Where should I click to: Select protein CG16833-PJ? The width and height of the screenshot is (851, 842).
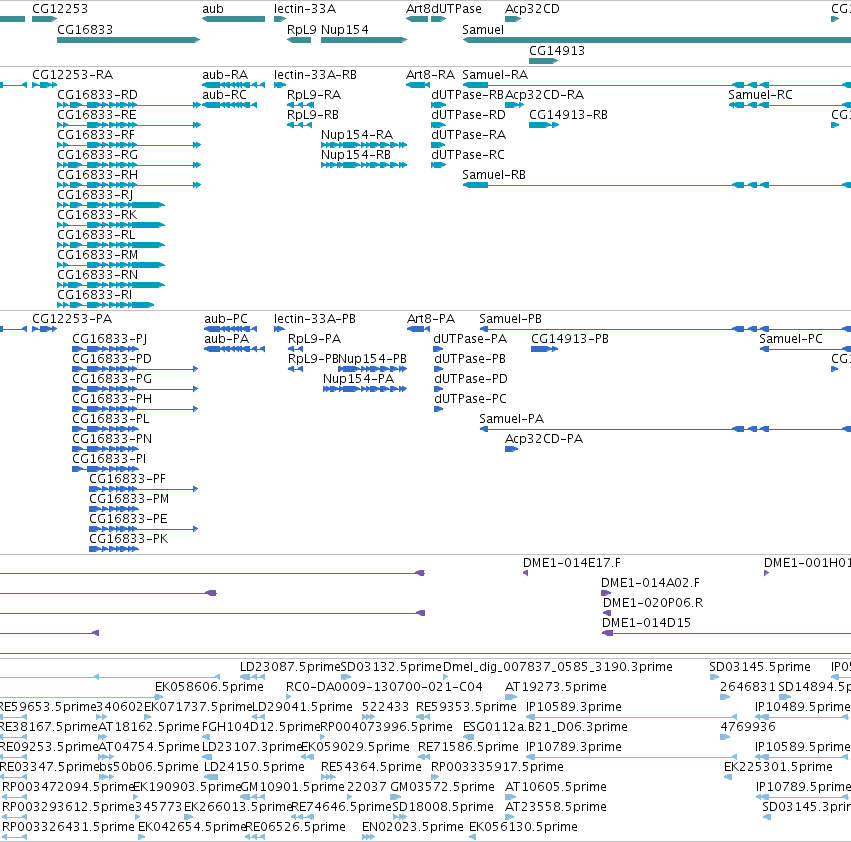click(x=110, y=339)
